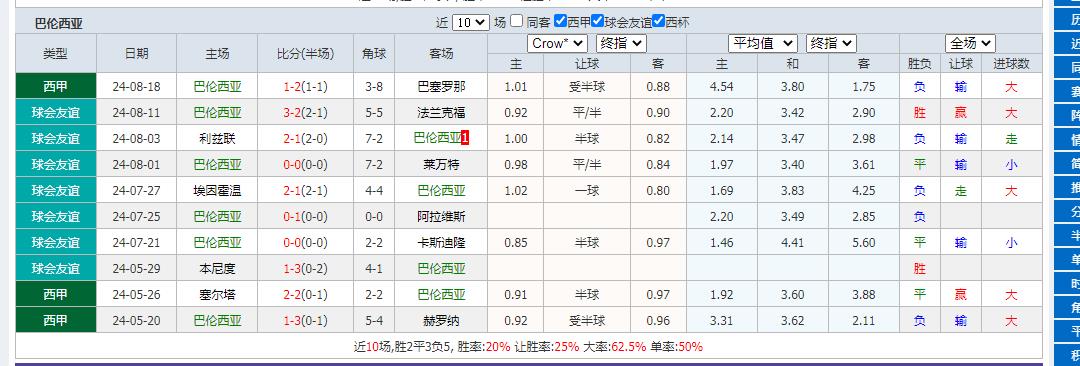Open the 2-1(2-0) score at 利兹联
Screen dimensions: 1080x366
305,139
